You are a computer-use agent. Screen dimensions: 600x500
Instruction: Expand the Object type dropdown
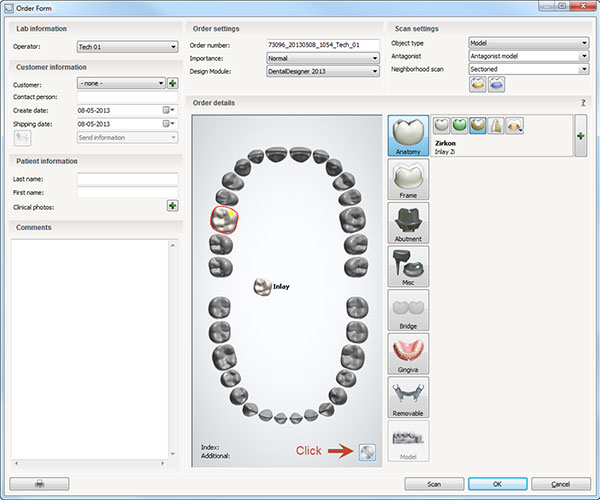point(528,43)
